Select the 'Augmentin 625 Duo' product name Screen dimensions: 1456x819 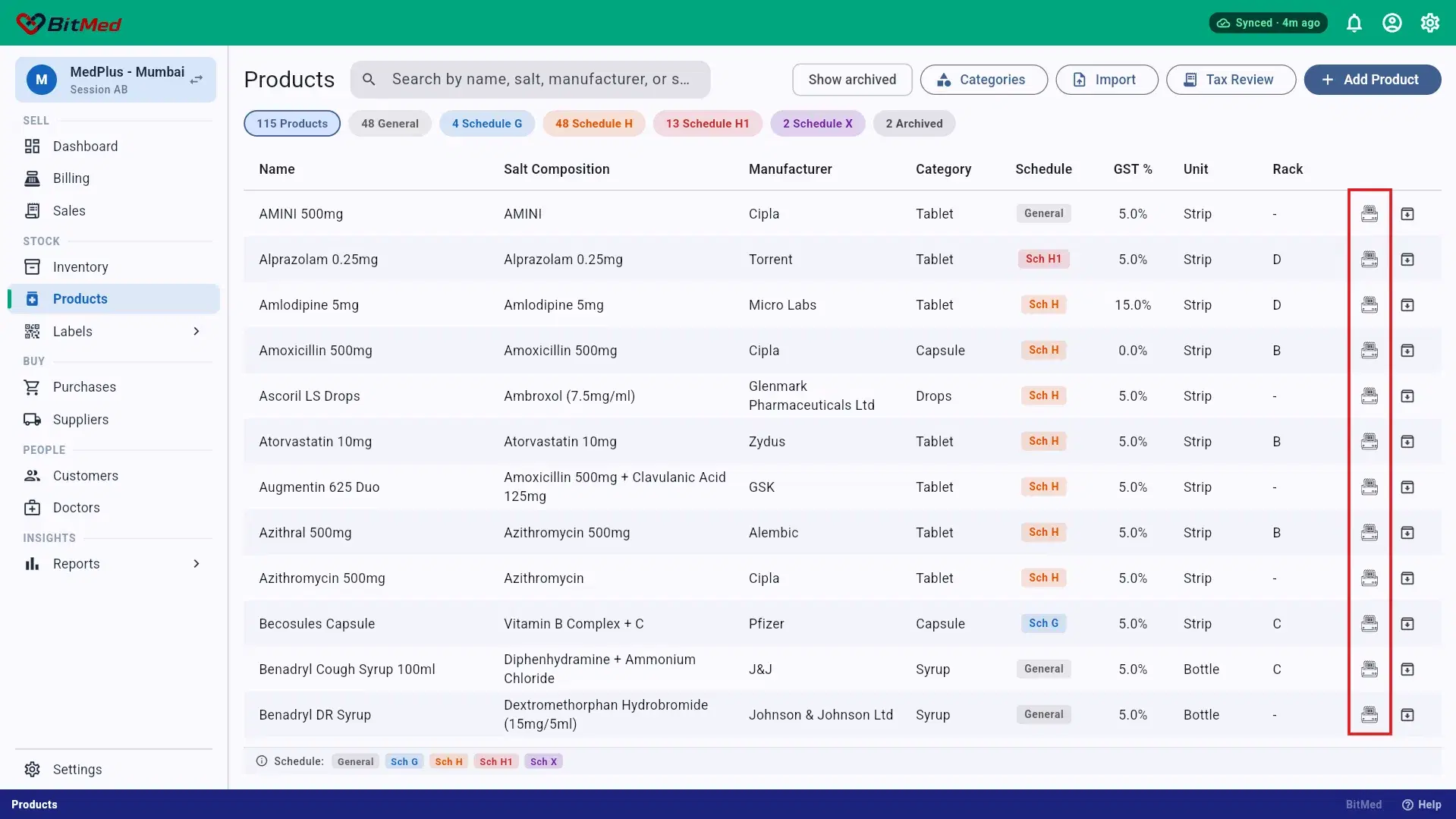[319, 487]
